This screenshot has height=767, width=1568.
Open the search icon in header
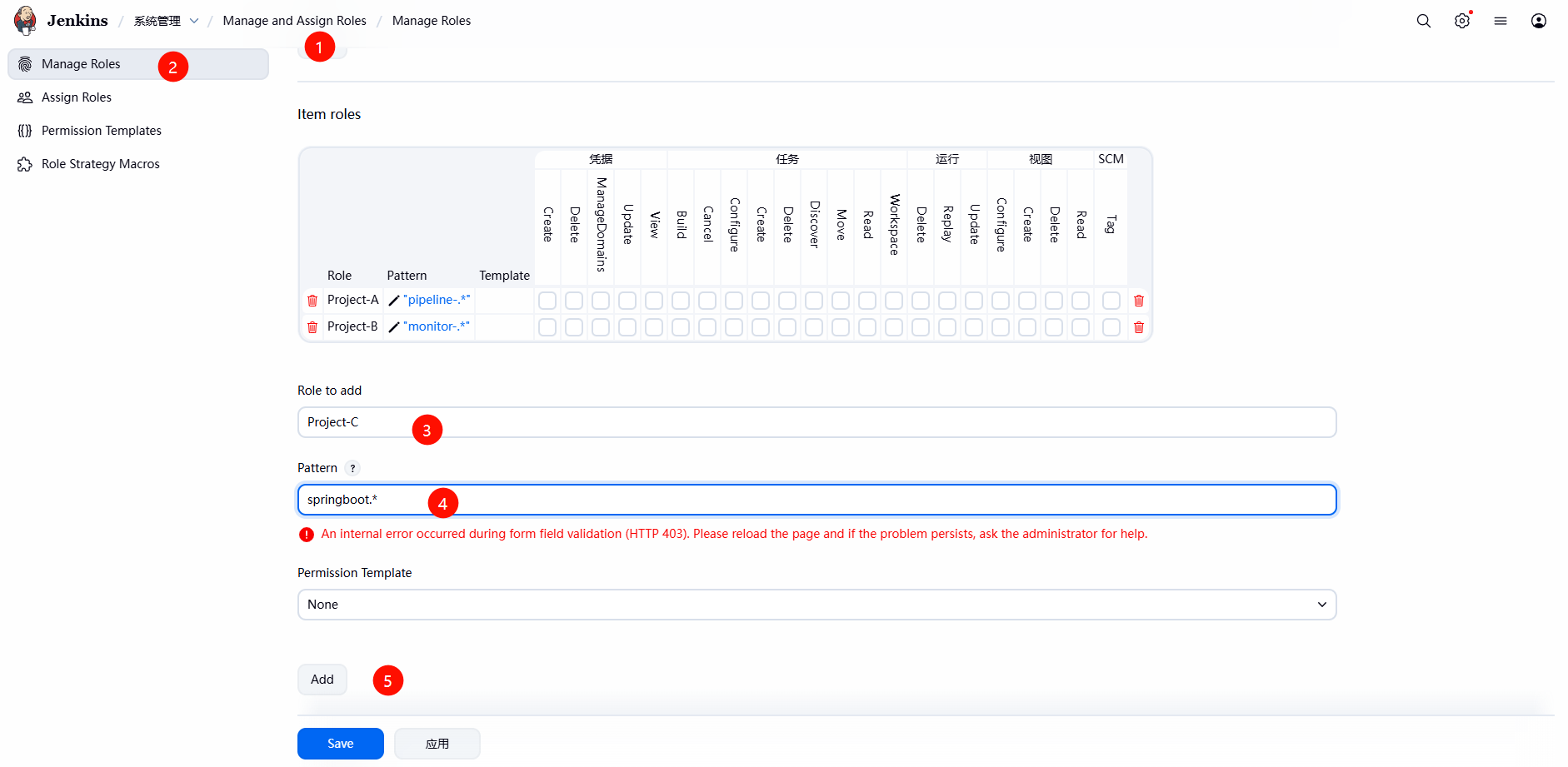1423,21
